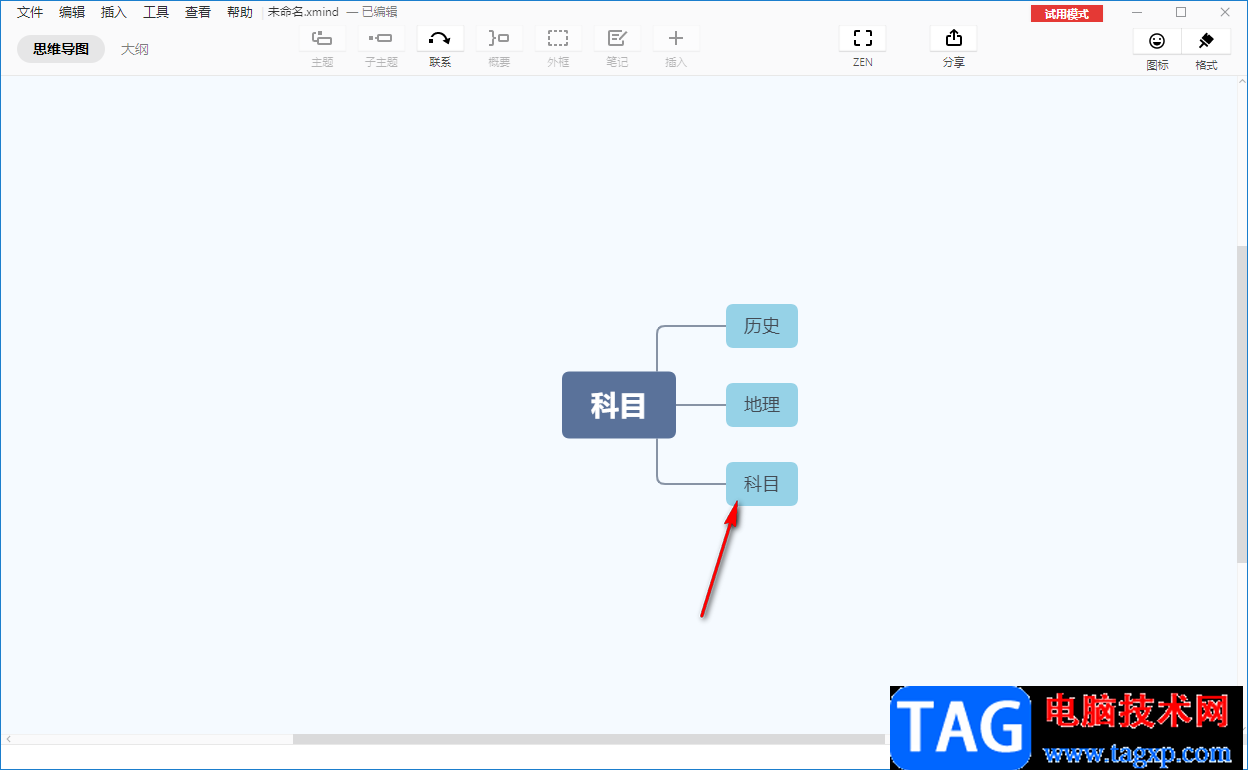
Task: Open the Share (分享) icon
Action: coord(954,39)
